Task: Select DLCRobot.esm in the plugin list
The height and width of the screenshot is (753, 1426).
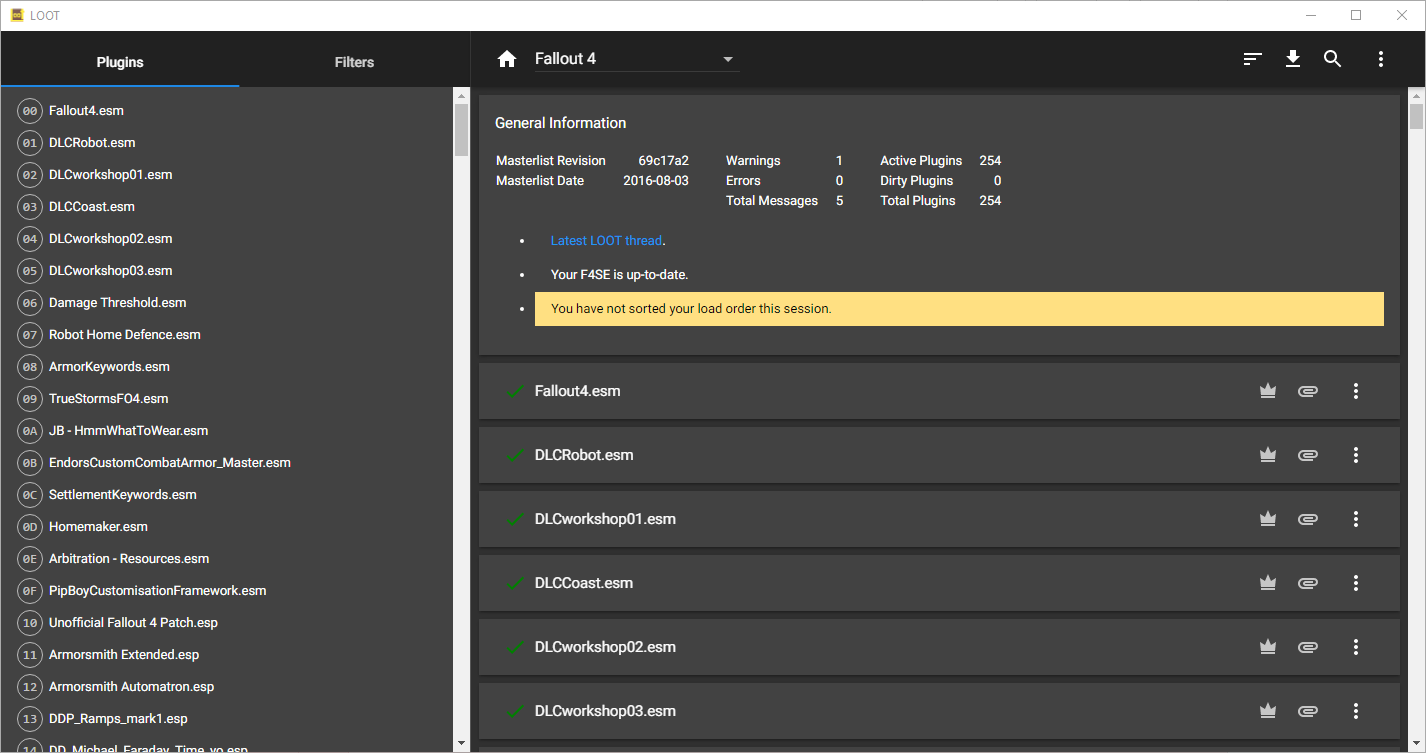Action: tap(227, 143)
